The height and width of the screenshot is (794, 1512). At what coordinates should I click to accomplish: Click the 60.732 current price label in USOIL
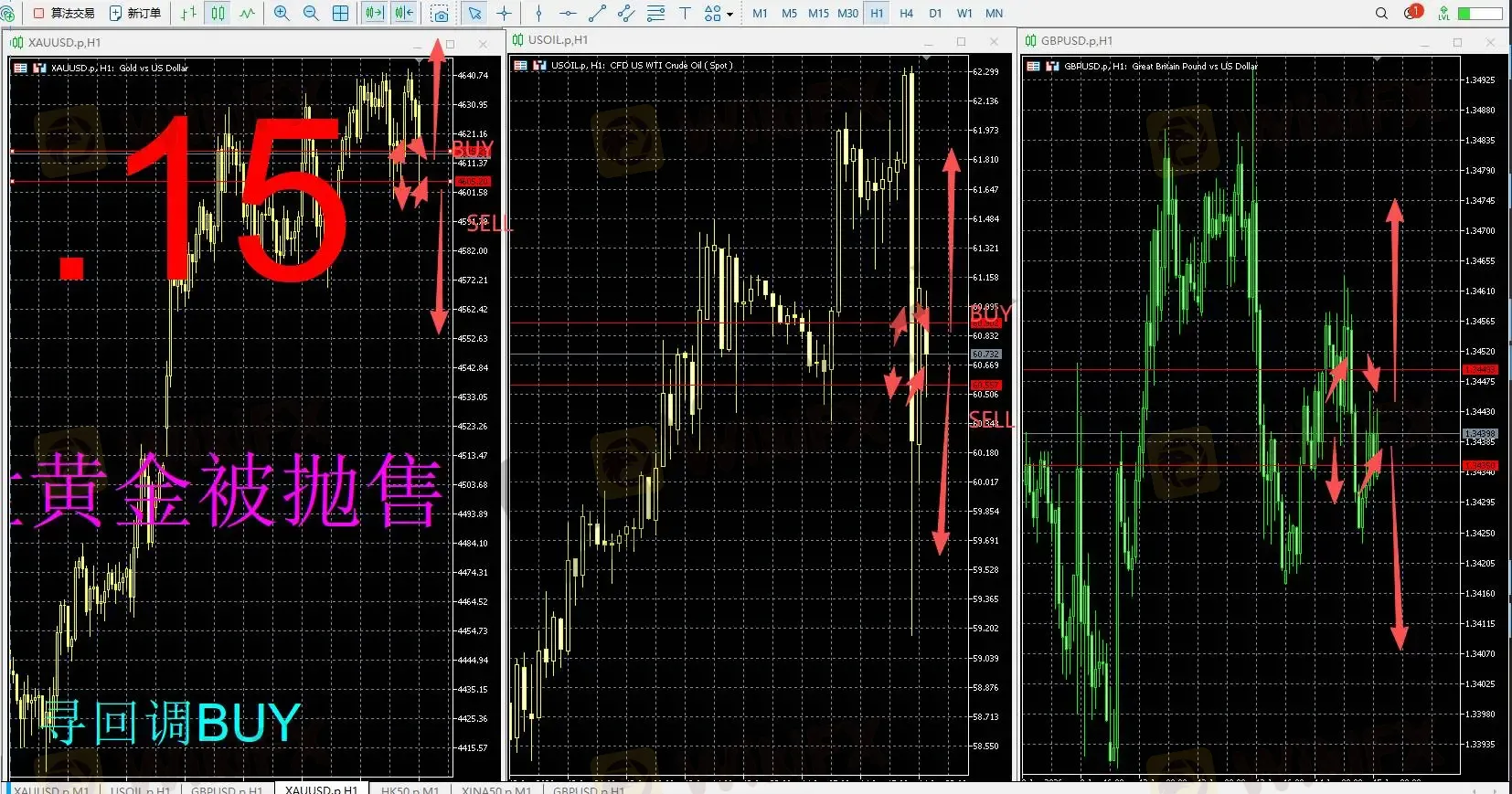coord(985,354)
